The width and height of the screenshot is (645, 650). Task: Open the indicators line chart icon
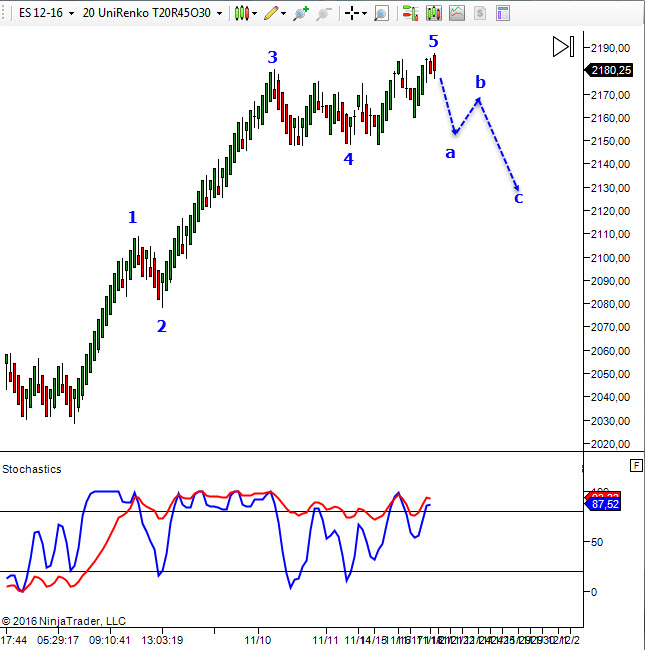[457, 13]
